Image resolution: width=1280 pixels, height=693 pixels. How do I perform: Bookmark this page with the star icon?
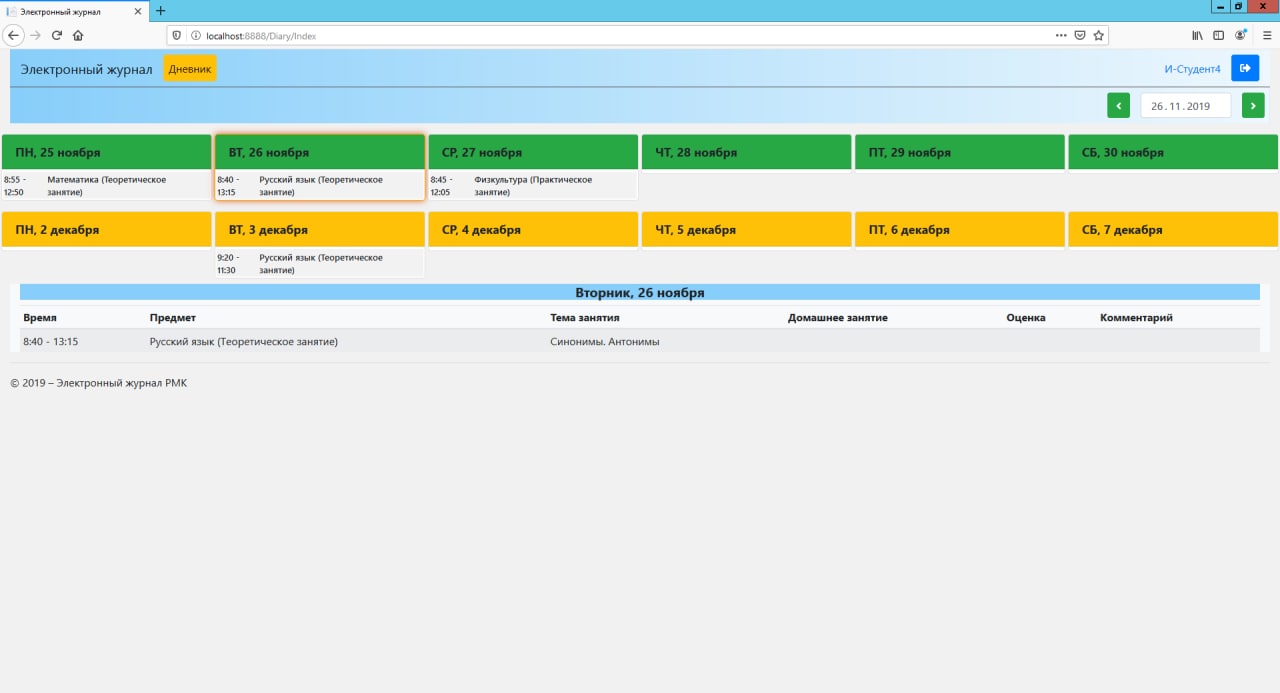pyautogui.click(x=1098, y=35)
